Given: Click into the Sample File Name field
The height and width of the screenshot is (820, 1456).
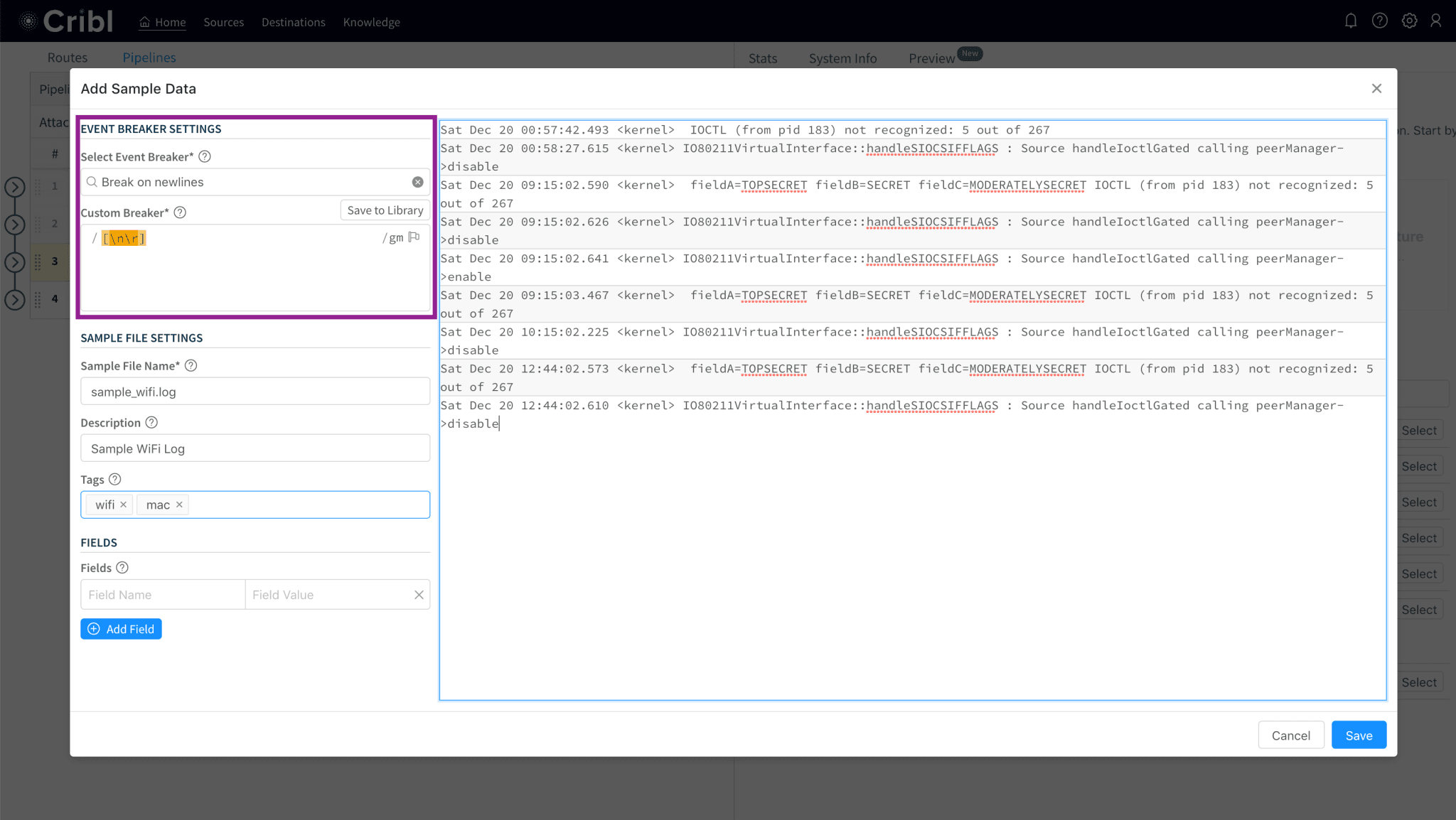Looking at the screenshot, I should tap(255, 392).
